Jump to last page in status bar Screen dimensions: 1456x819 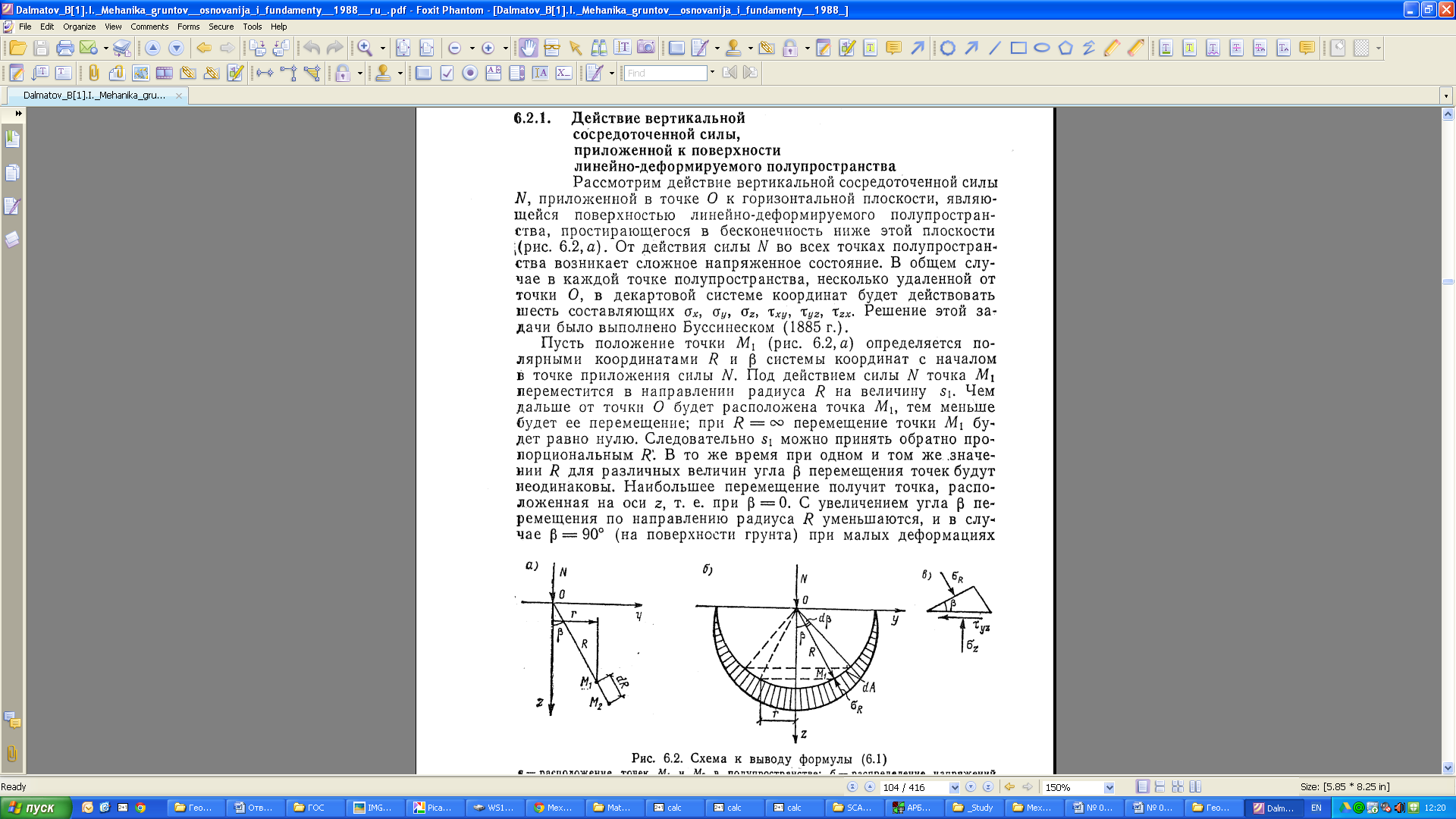pos(988,787)
